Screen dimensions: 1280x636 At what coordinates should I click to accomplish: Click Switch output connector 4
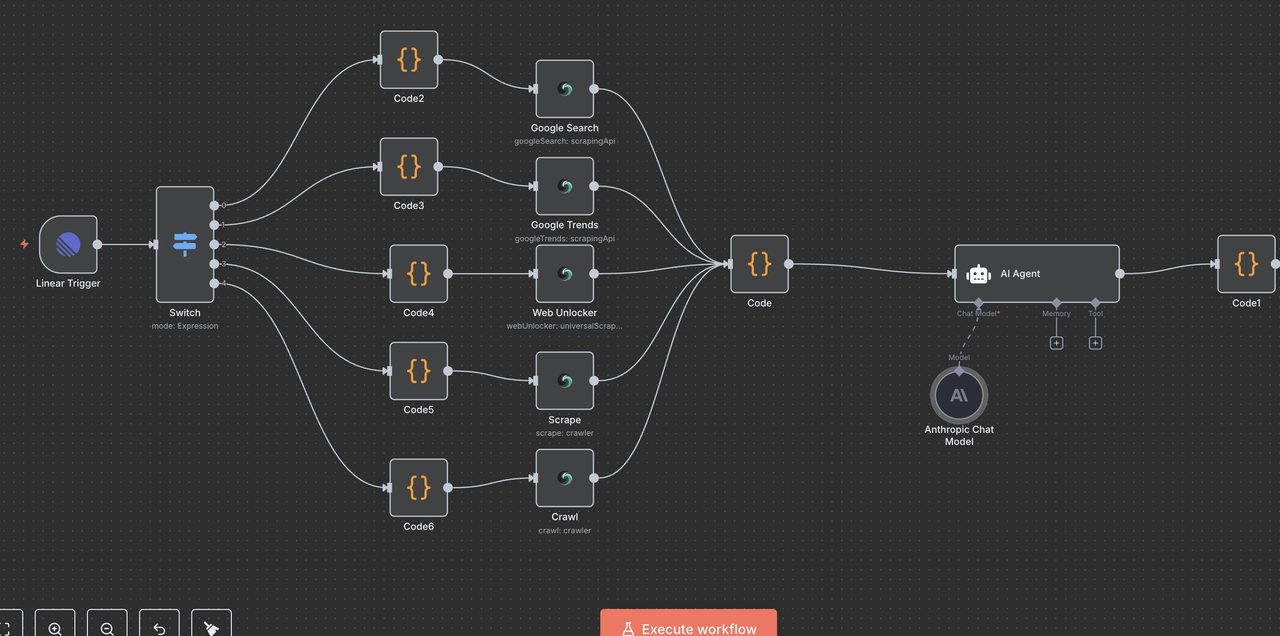coord(214,284)
